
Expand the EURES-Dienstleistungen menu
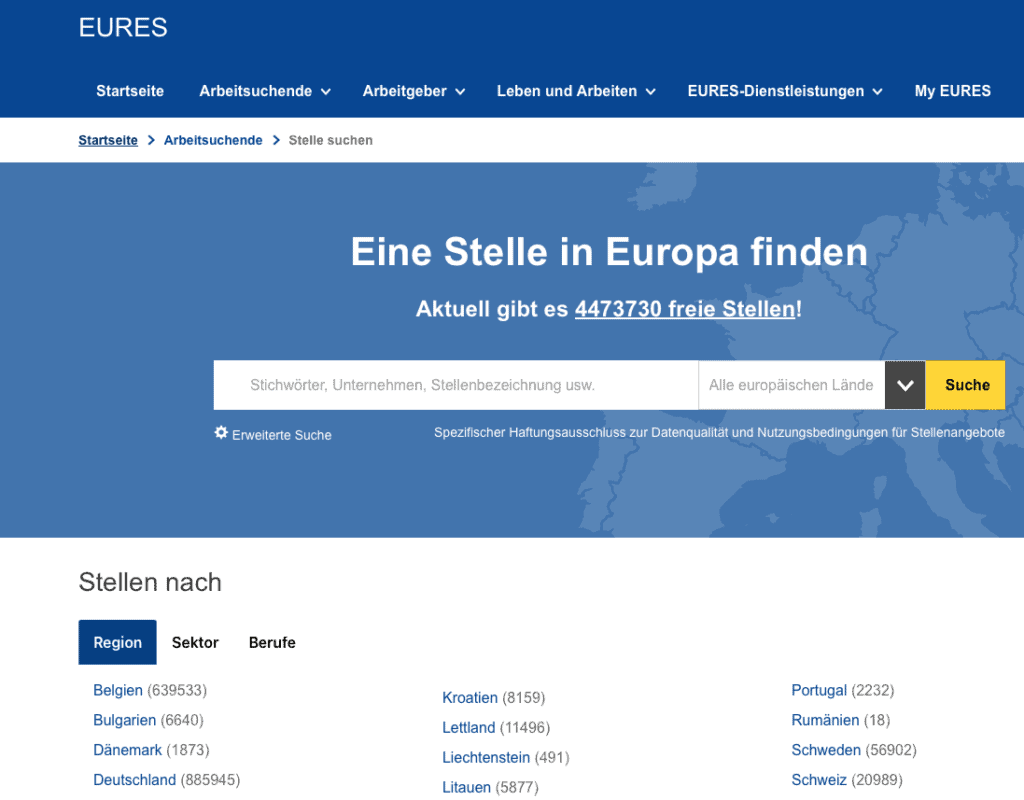[785, 91]
